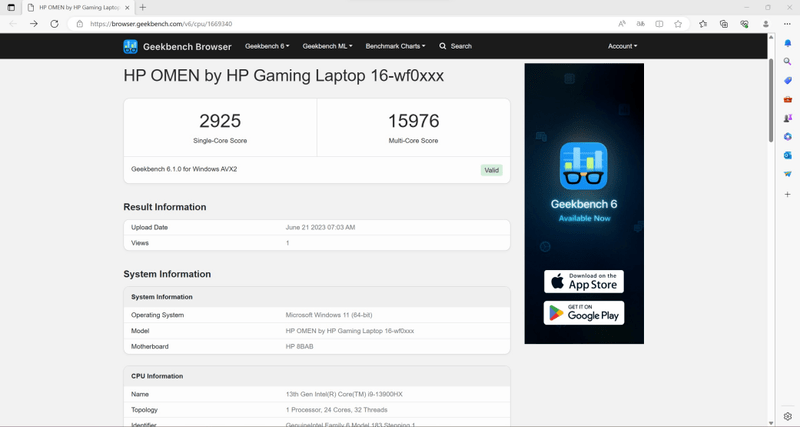Close the HP OMEN browser tab
The height and width of the screenshot is (427, 800).
(127, 8)
